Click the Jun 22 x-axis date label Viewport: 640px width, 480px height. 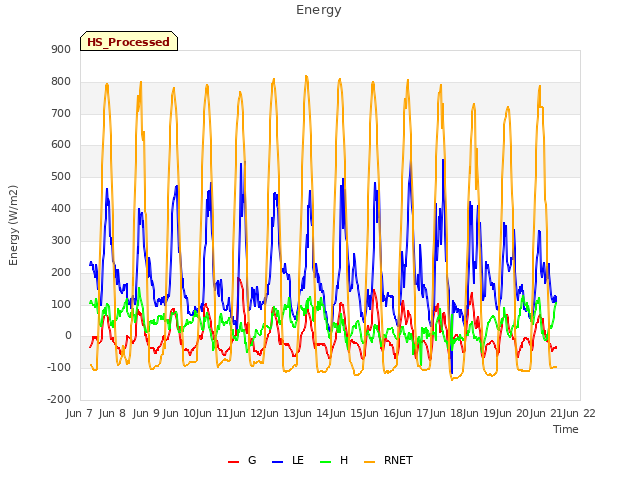pos(580,414)
